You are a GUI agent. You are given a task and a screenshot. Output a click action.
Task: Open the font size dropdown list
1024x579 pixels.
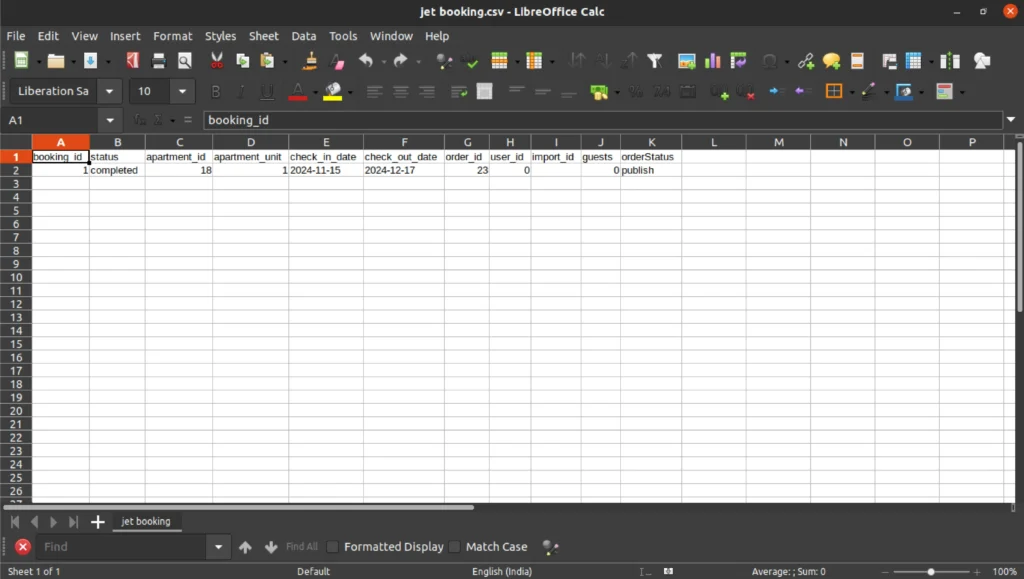[x=182, y=92]
